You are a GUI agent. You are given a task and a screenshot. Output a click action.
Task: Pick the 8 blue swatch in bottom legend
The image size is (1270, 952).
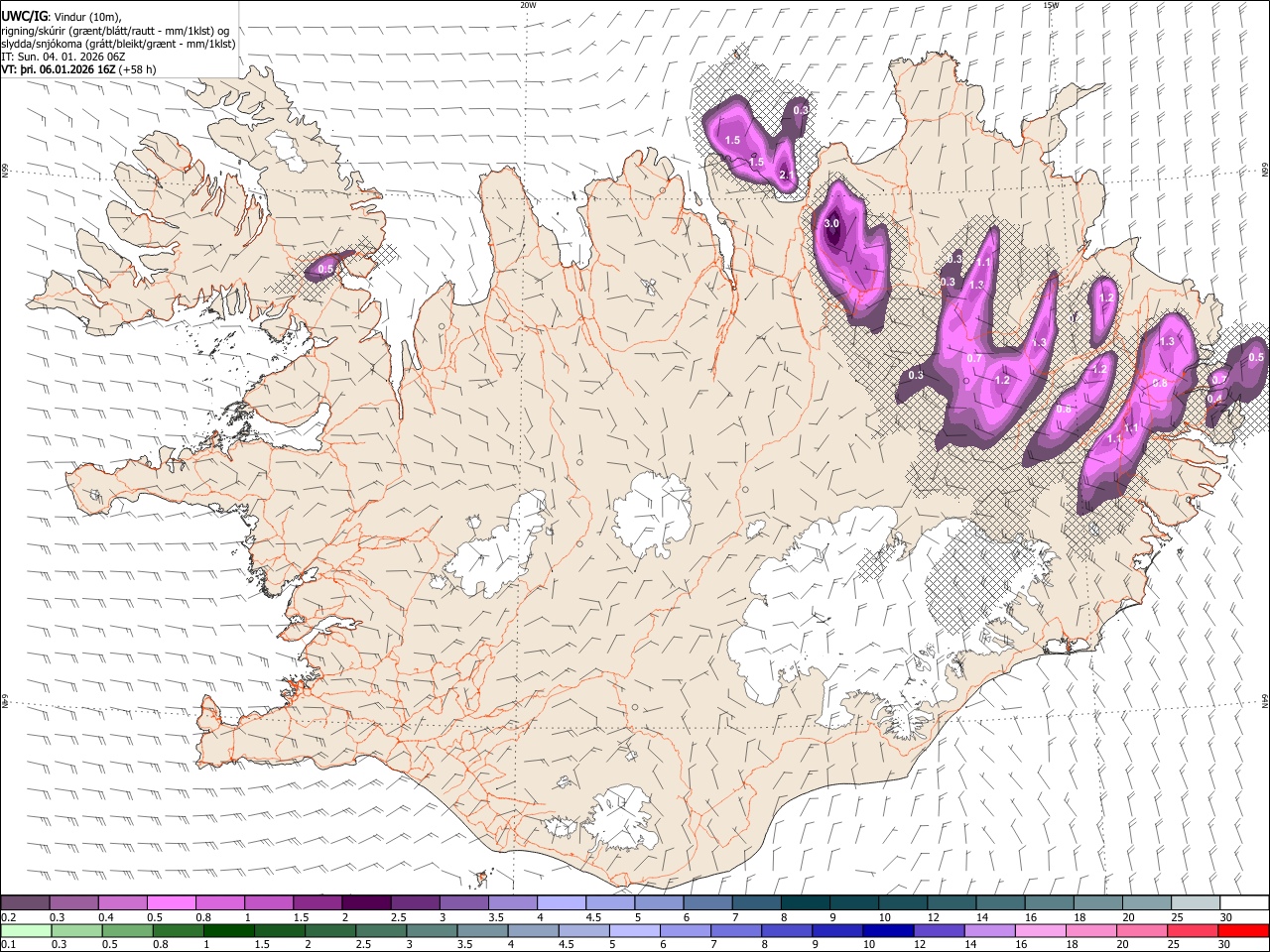(x=787, y=930)
